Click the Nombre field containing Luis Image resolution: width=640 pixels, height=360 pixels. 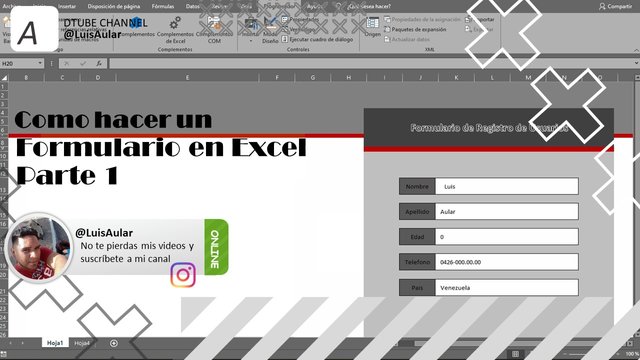[507, 186]
